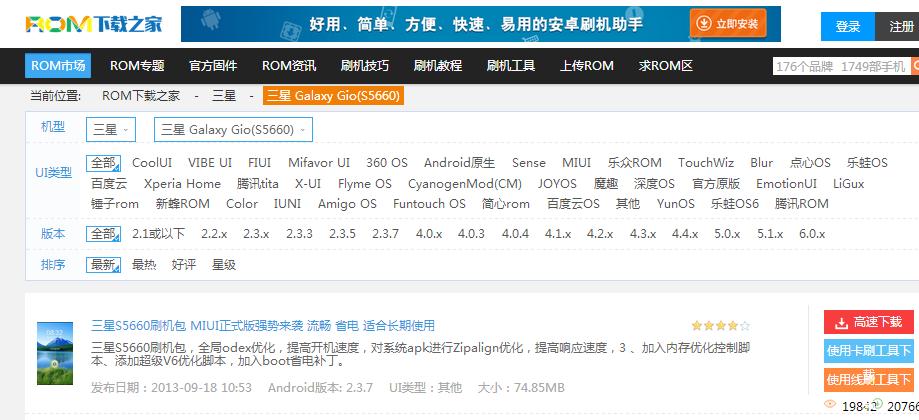Click the orange search button icon
The width and height of the screenshot is (919, 420).
click(x=915, y=67)
